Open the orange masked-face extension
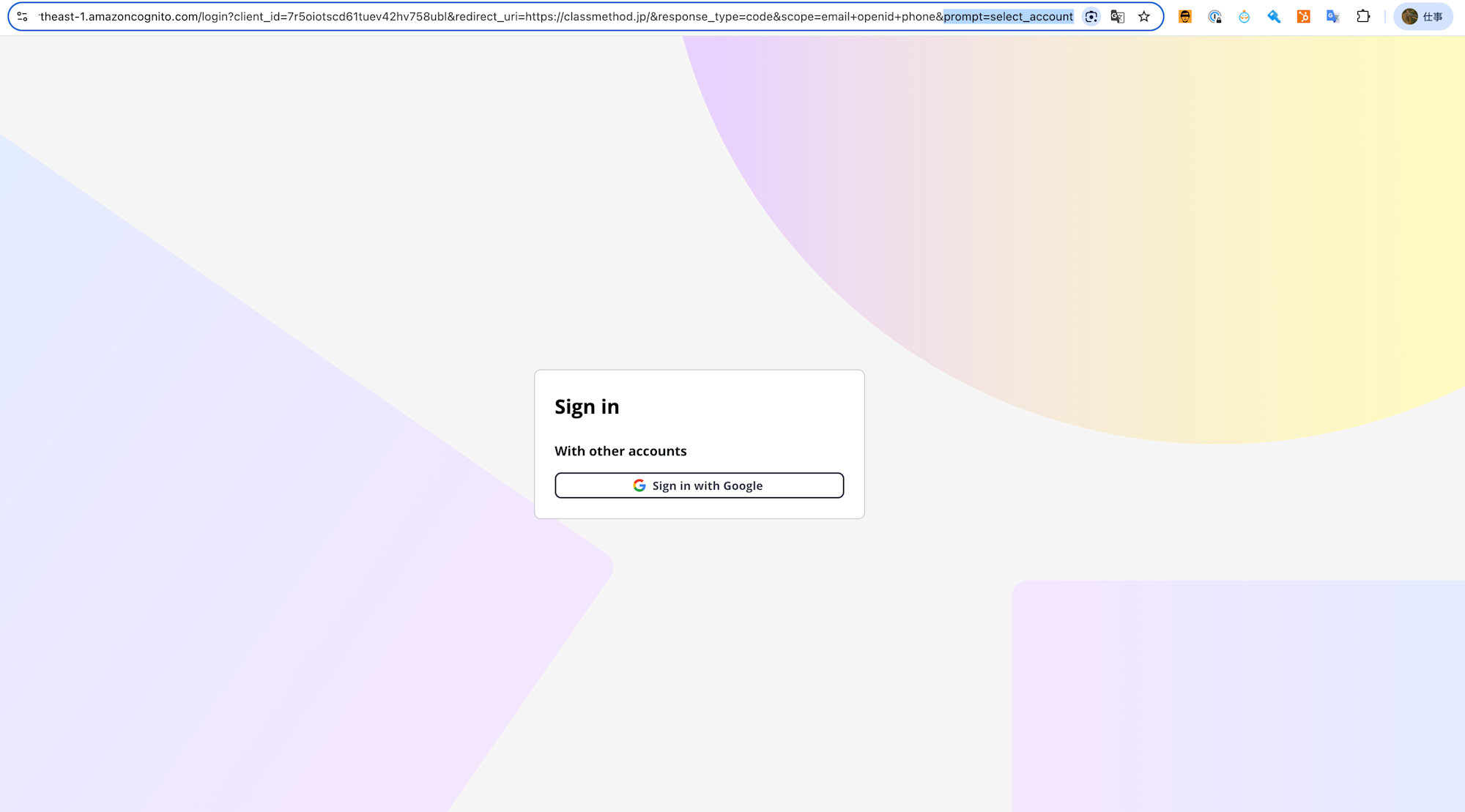 coord(1184,16)
